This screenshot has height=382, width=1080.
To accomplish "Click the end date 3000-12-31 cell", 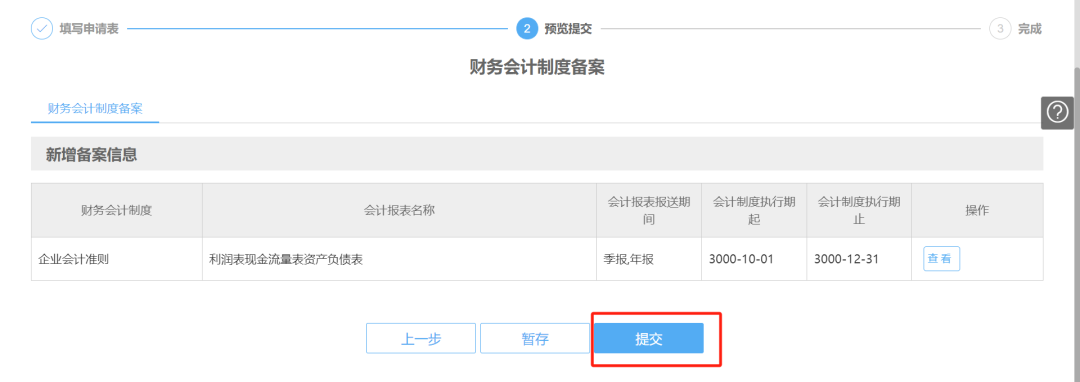I will (x=859, y=259).
